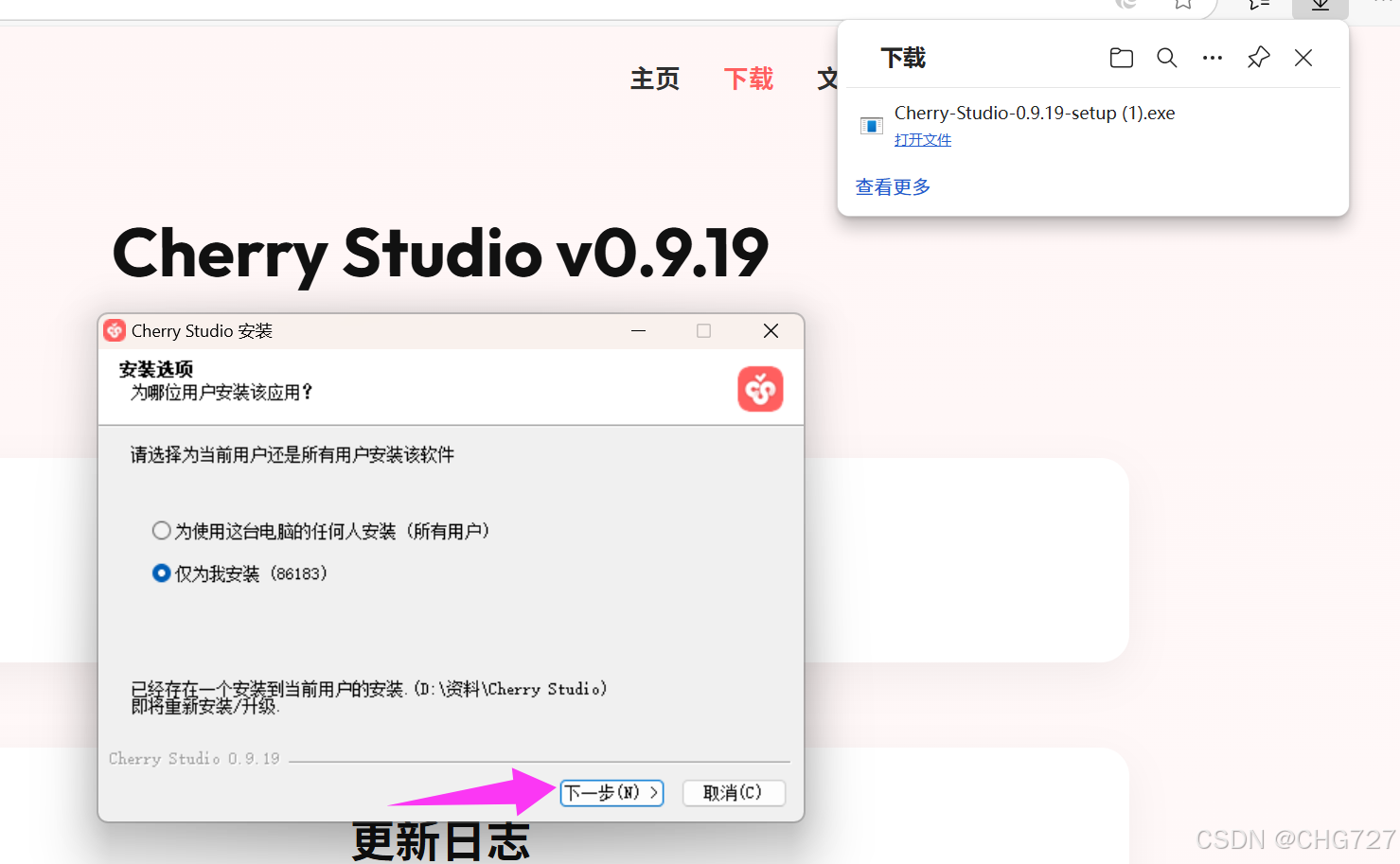Click the 更新日志 heading
This screenshot has height=864, width=1400.
(x=440, y=841)
